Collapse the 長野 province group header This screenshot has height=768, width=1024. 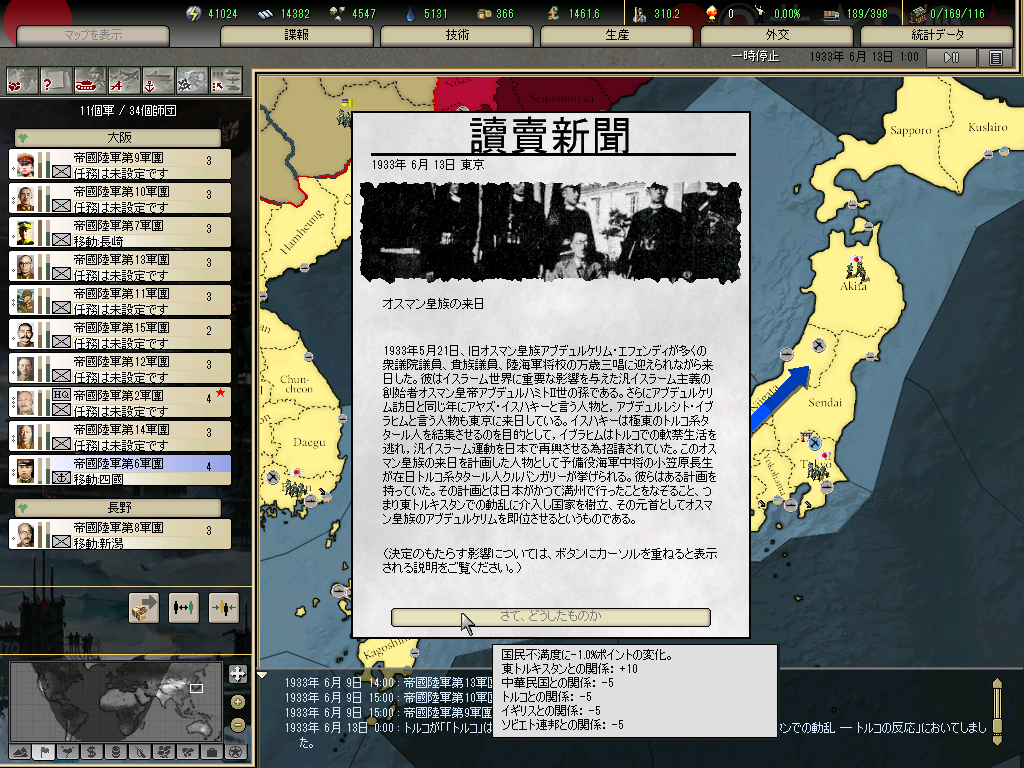coord(118,507)
